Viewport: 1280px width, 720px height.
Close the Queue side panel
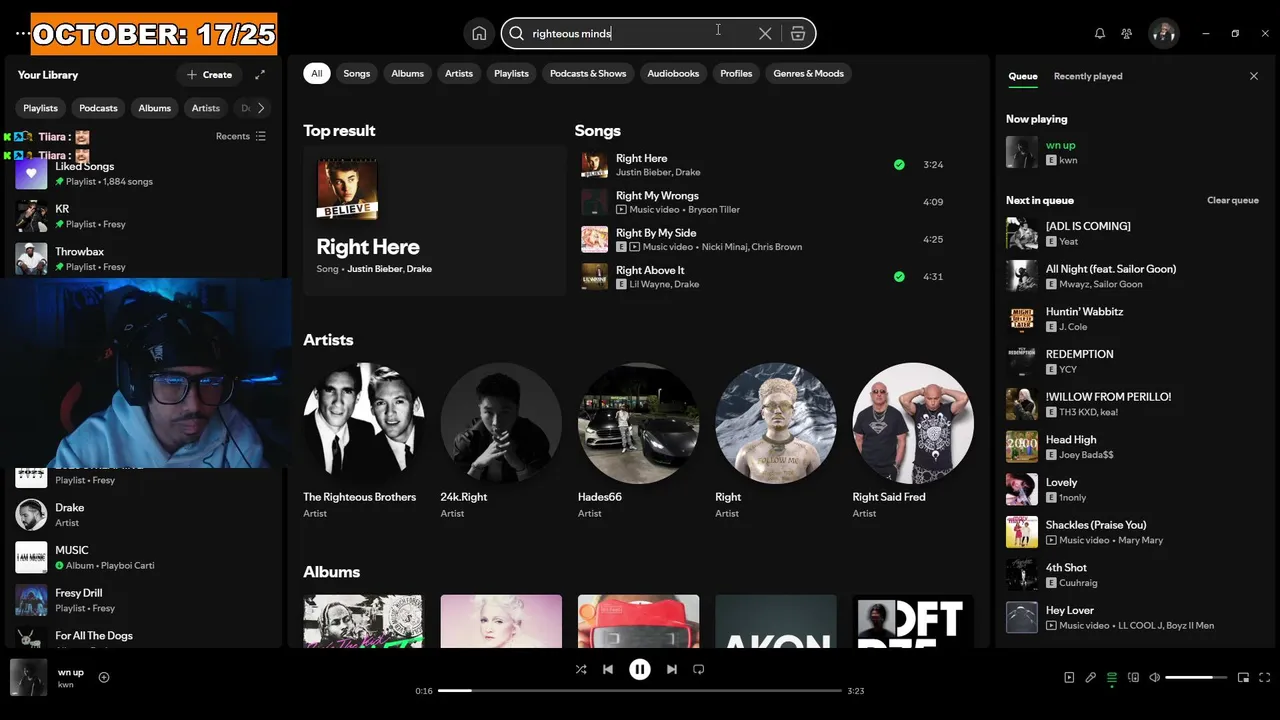(1254, 76)
